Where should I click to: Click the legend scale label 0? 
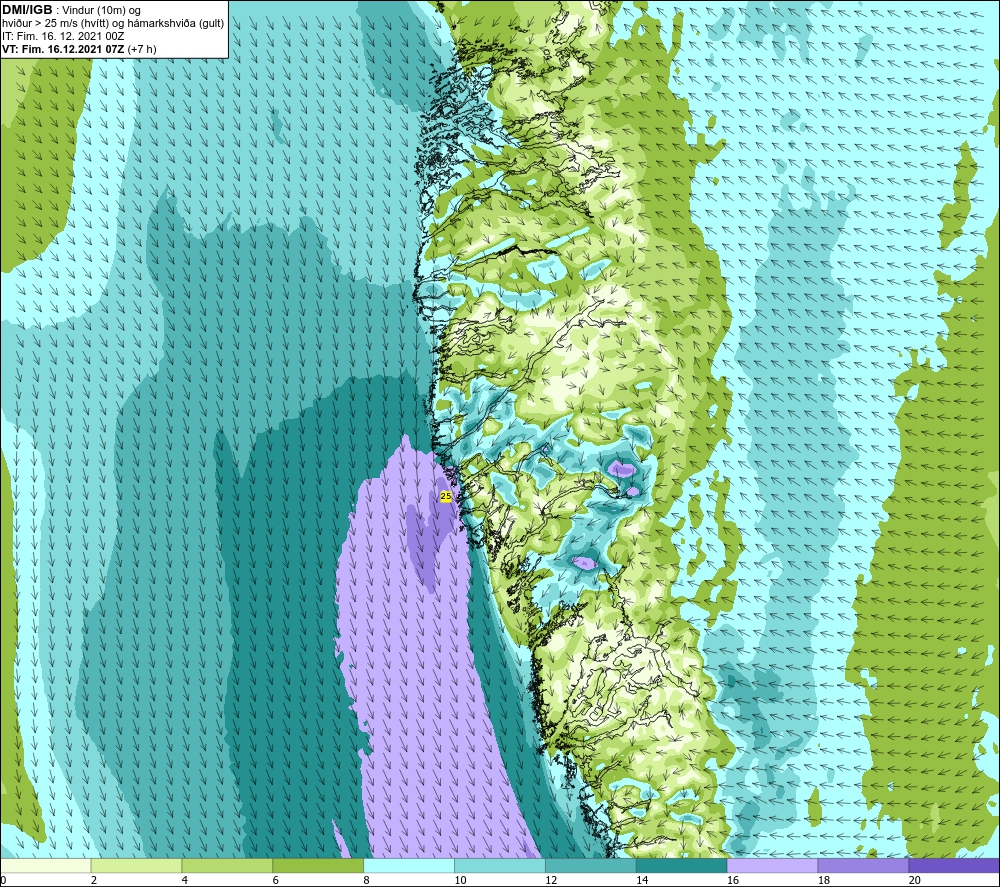tap(4, 880)
